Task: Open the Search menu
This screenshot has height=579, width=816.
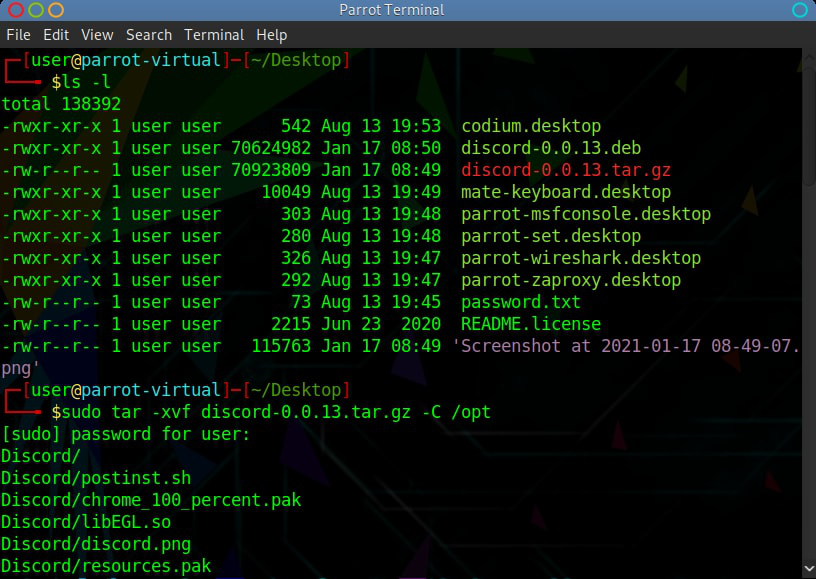Action: (x=149, y=35)
